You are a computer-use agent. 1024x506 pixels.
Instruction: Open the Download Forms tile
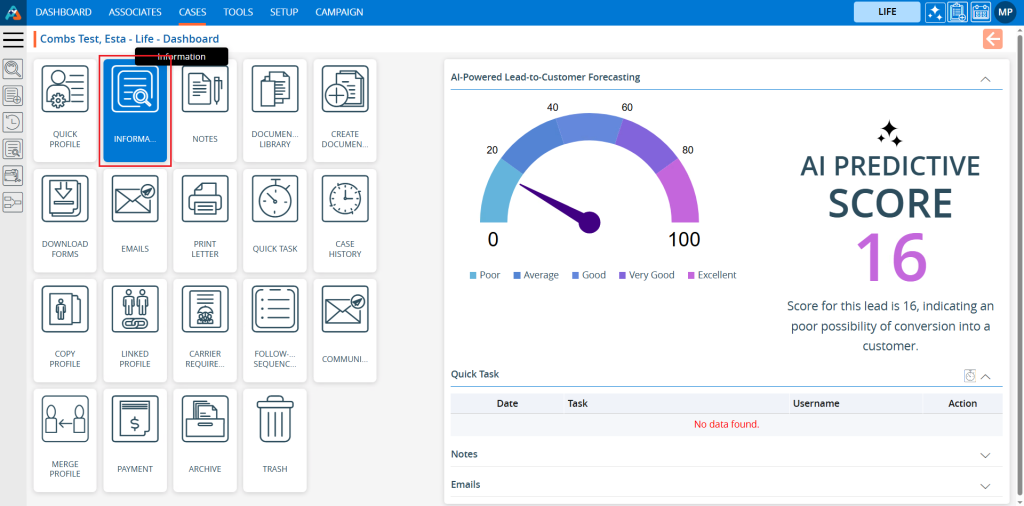pyautogui.click(x=65, y=220)
